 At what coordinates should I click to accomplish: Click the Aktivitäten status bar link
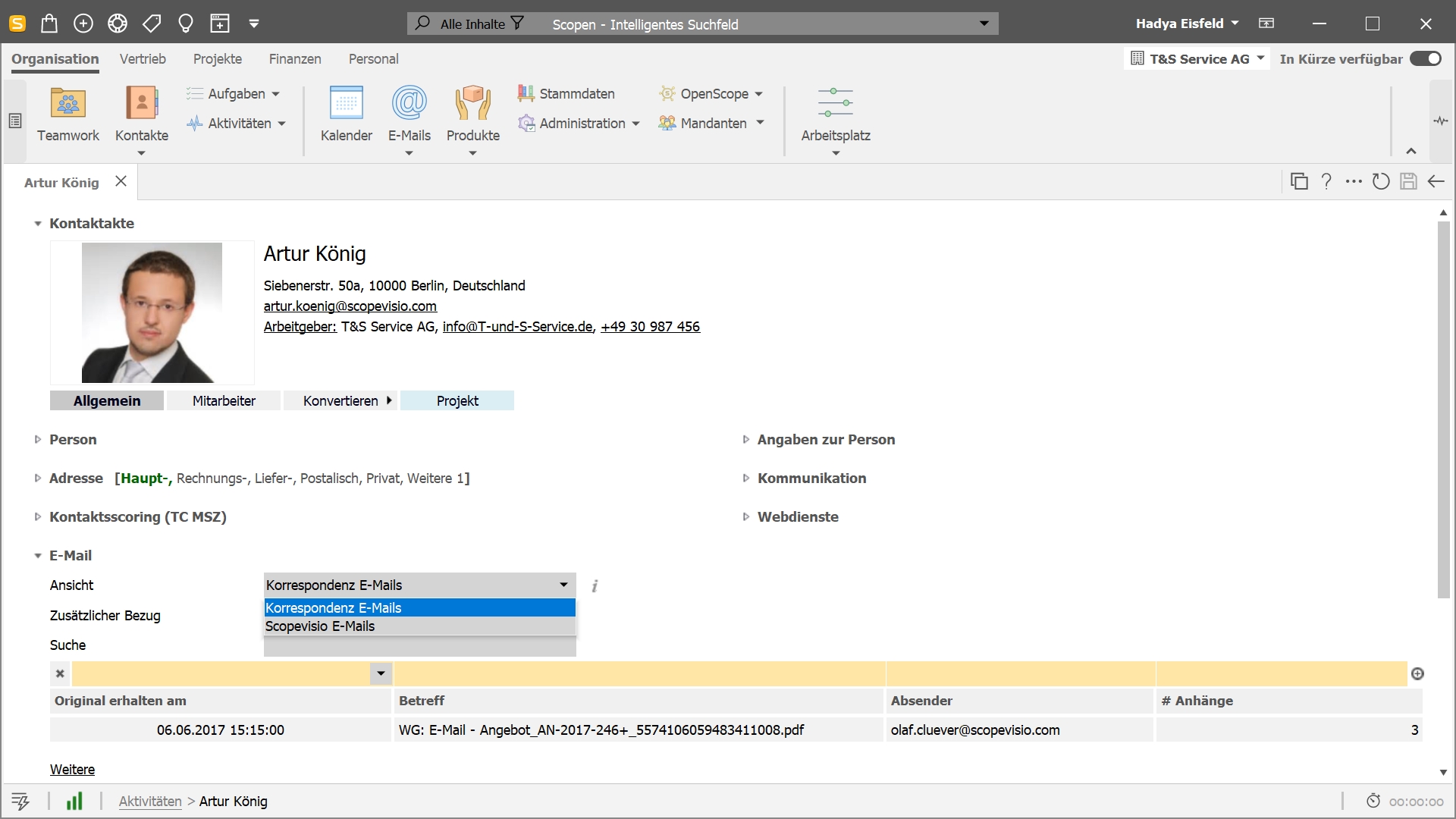coord(151,801)
